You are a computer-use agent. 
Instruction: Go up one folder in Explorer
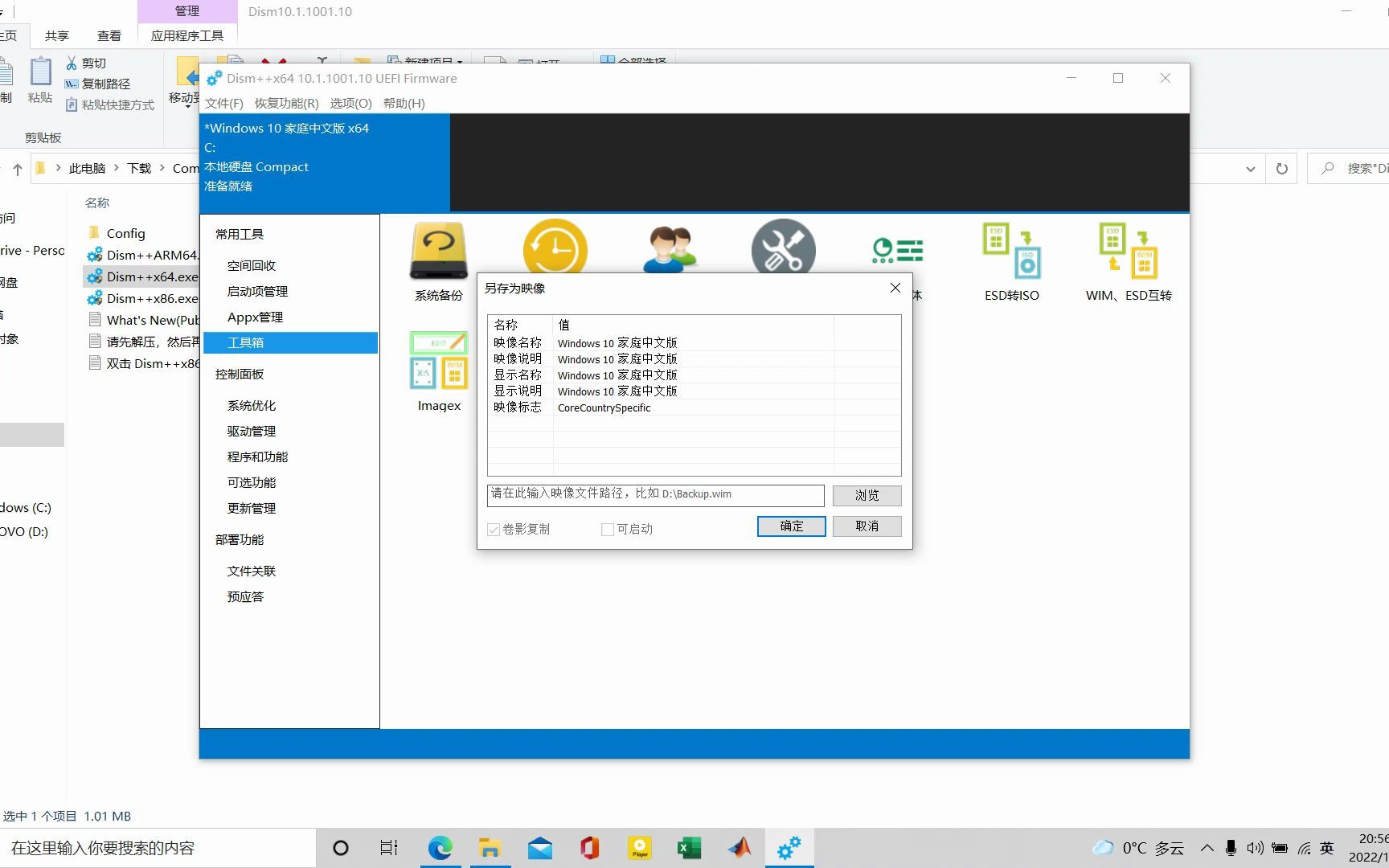(x=18, y=169)
